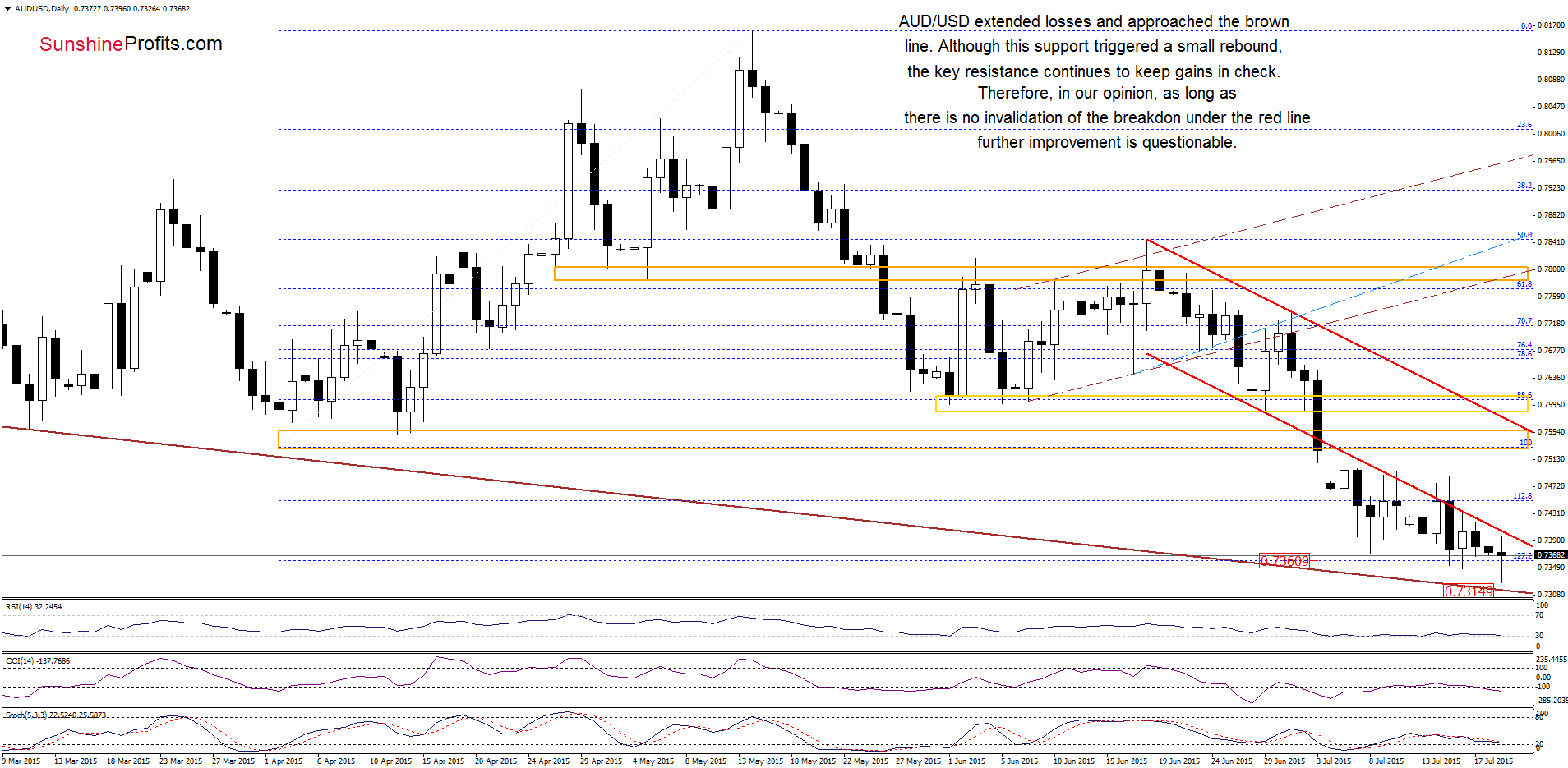1568x768 pixels.
Task: Click the RSI level 70 scale label
Action: pos(1540,614)
